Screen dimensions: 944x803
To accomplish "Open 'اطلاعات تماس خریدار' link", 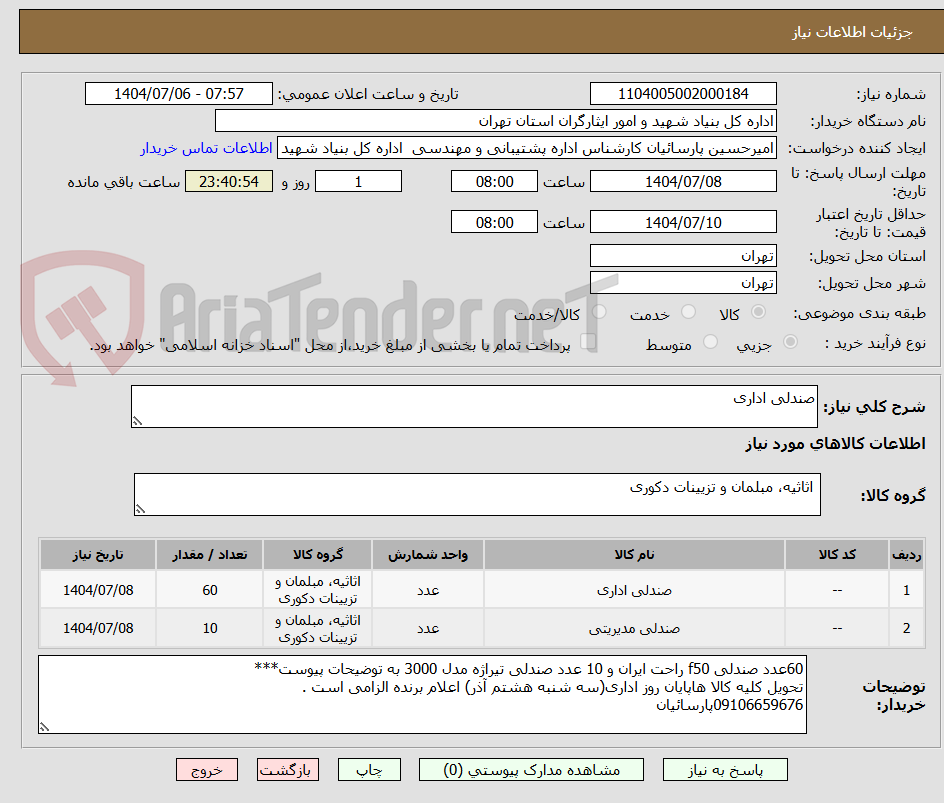I will tap(206, 148).
